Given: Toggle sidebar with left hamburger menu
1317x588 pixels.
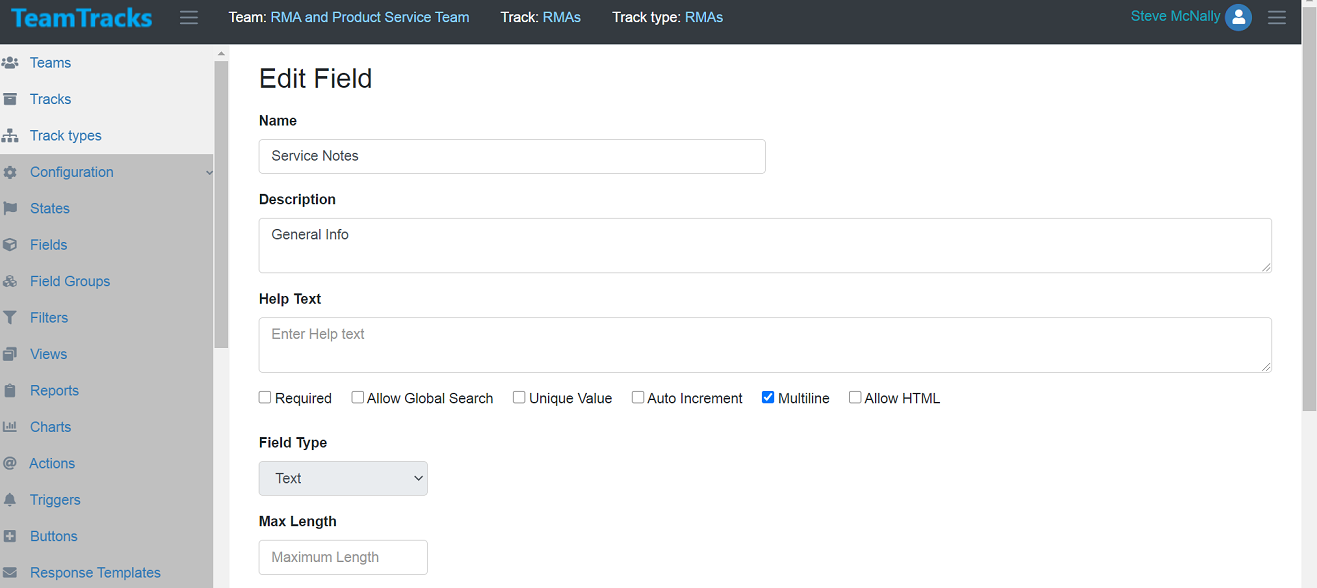Looking at the screenshot, I should pos(189,17).
